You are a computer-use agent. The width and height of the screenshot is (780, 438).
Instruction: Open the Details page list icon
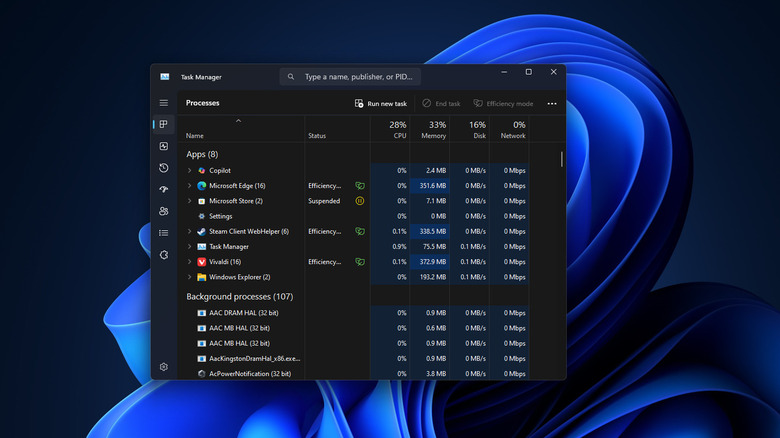point(164,233)
